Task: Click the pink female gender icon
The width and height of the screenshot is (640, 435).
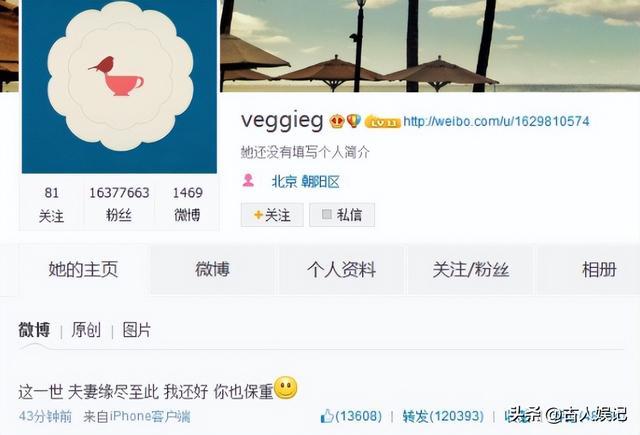Action: click(248, 180)
